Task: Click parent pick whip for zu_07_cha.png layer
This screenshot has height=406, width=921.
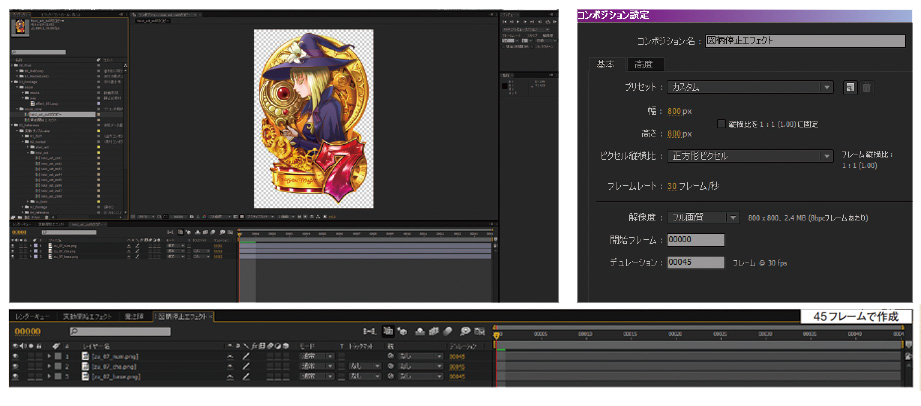Action: (390, 367)
